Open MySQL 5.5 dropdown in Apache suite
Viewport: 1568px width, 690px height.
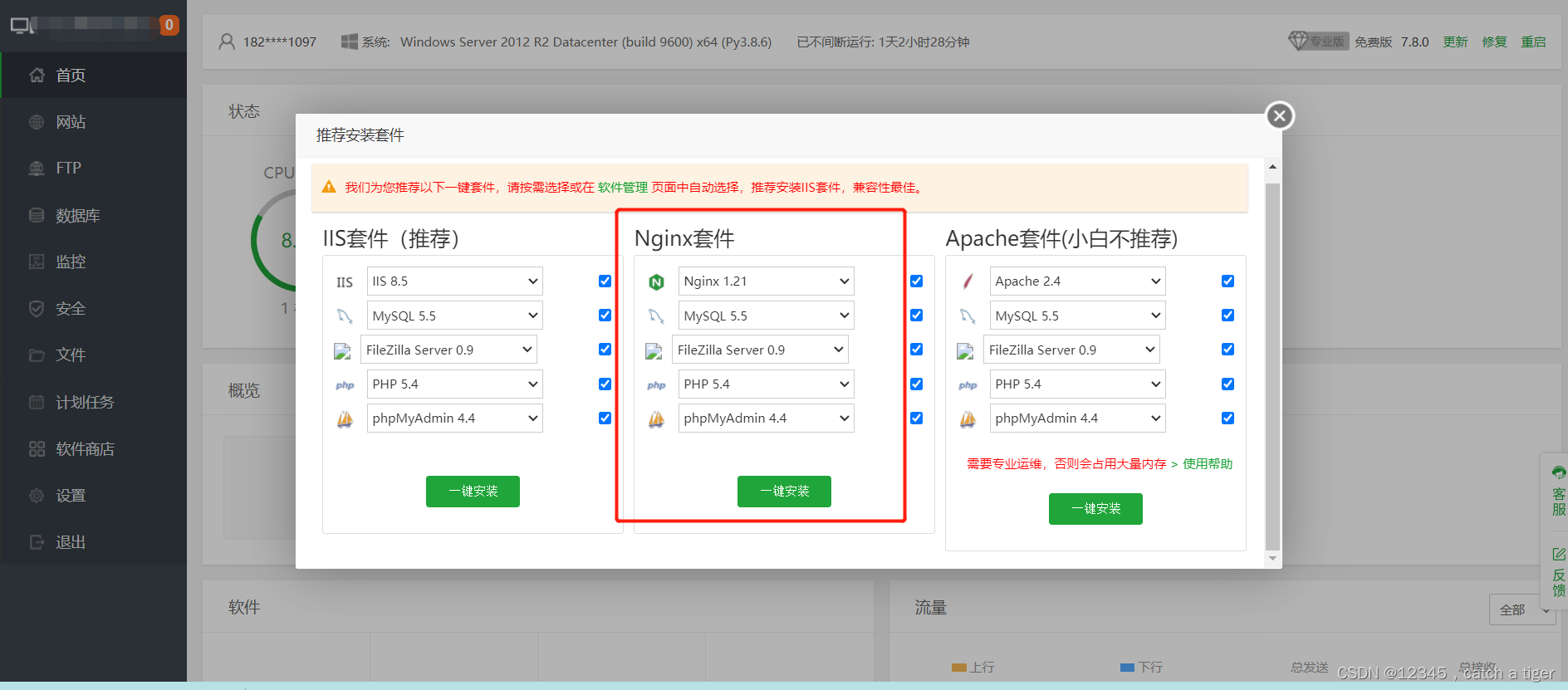(1078, 316)
